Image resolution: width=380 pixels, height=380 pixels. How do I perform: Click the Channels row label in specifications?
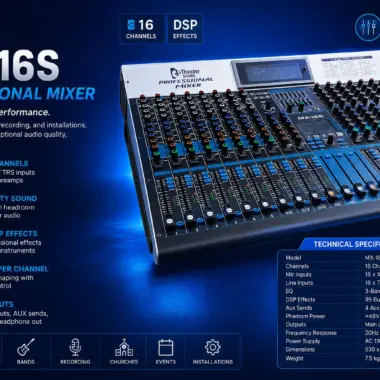[x=297, y=266]
